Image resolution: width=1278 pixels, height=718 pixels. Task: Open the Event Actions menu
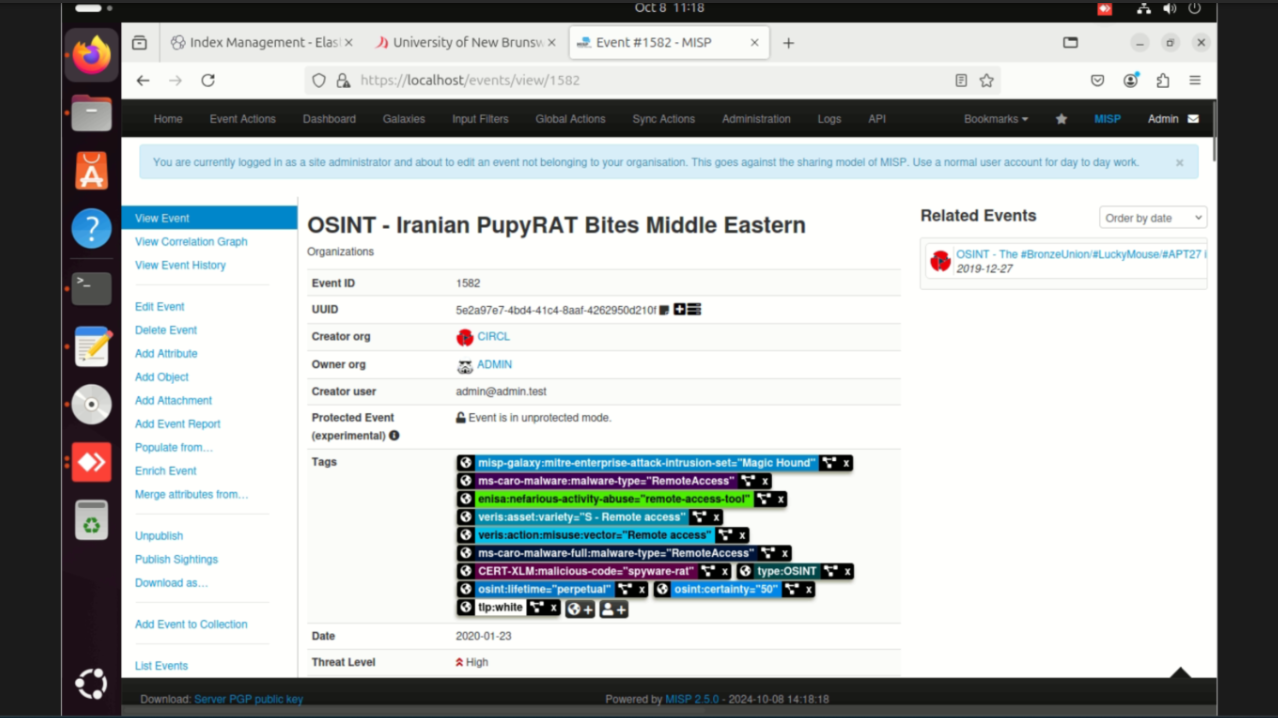point(242,119)
